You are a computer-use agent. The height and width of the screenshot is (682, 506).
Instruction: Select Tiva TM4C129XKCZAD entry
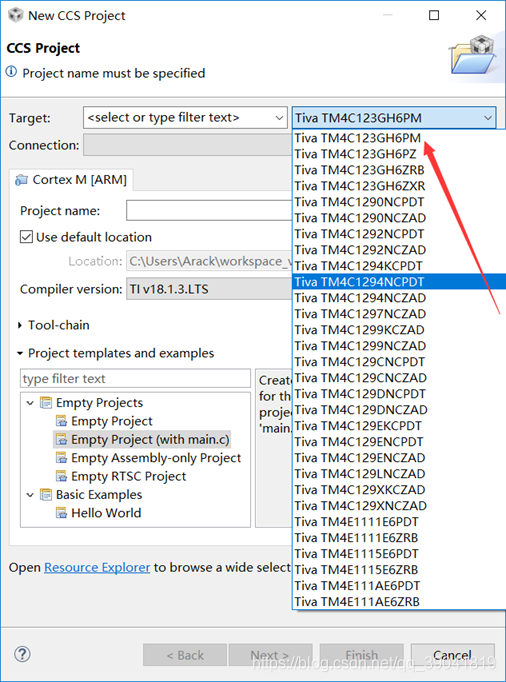(x=399, y=490)
